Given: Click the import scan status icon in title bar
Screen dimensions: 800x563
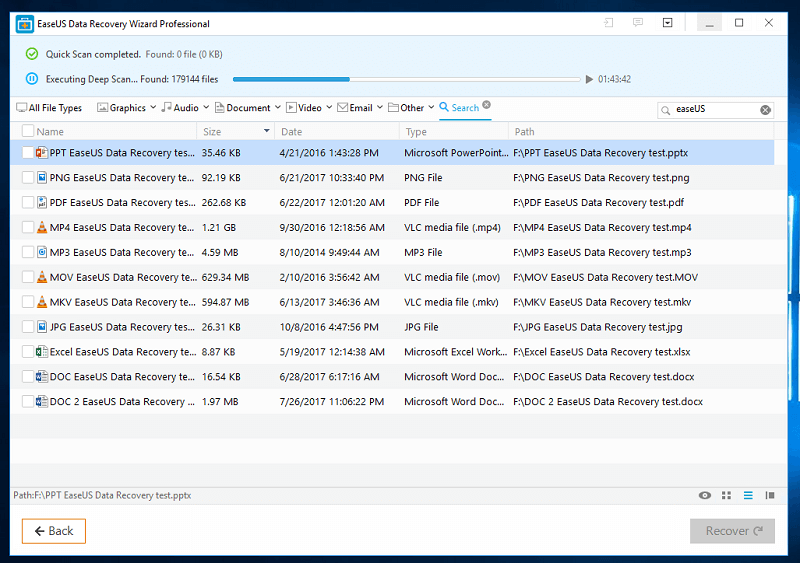Looking at the screenshot, I should (x=608, y=23).
